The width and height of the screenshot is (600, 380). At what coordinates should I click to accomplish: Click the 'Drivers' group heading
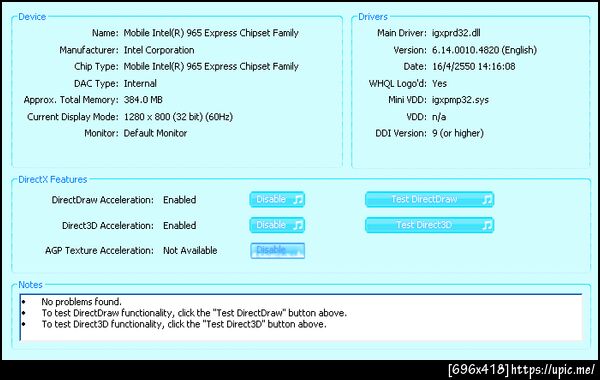pyautogui.click(x=373, y=17)
